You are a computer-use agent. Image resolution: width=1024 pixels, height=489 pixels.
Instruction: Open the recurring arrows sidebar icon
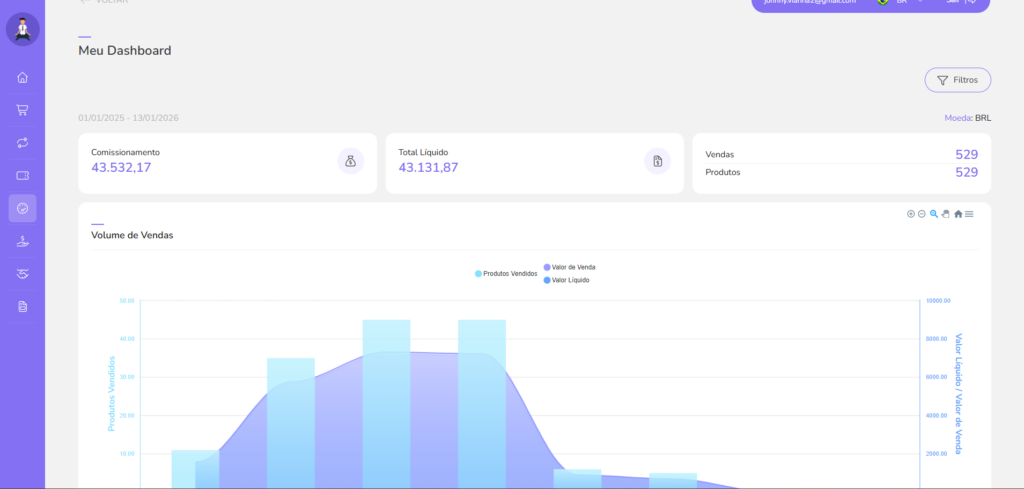tap(22, 143)
